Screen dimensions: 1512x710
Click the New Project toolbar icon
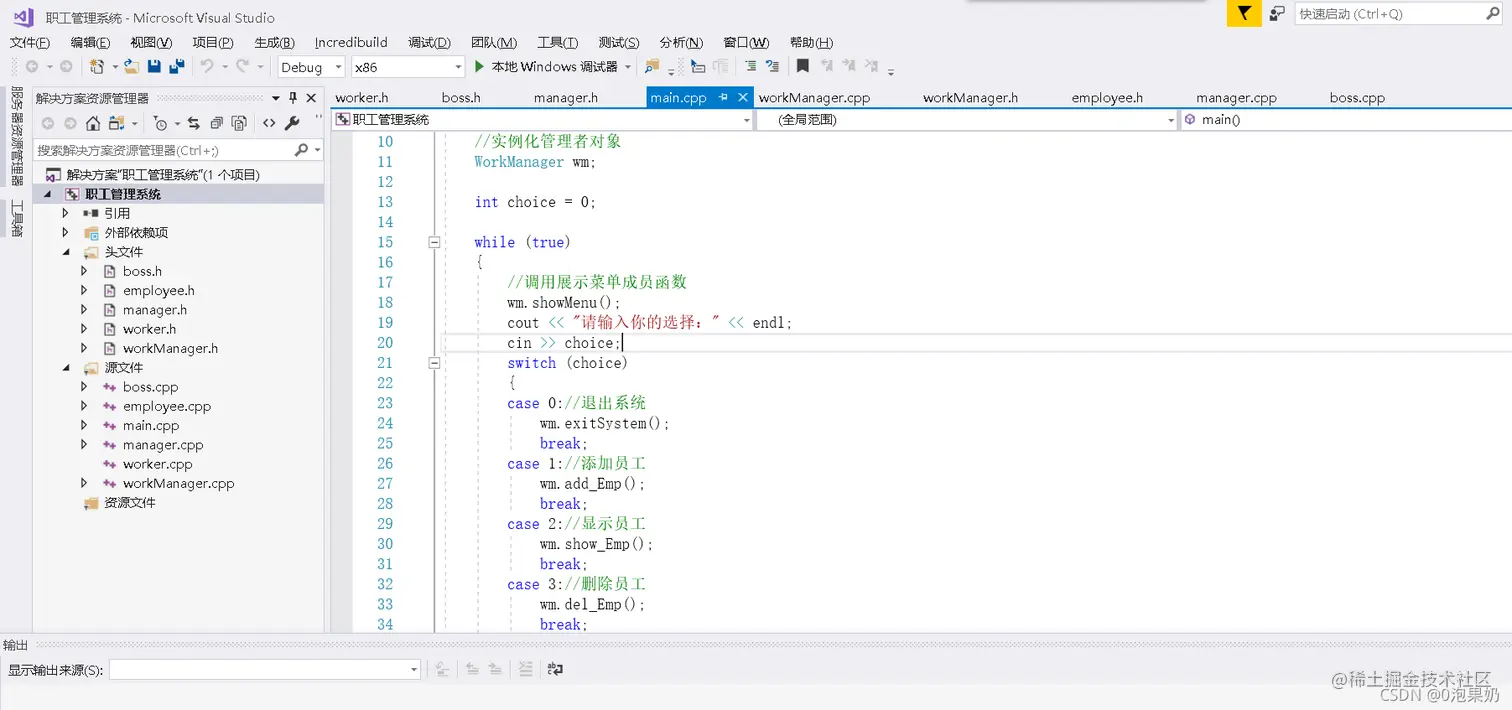(x=97, y=66)
